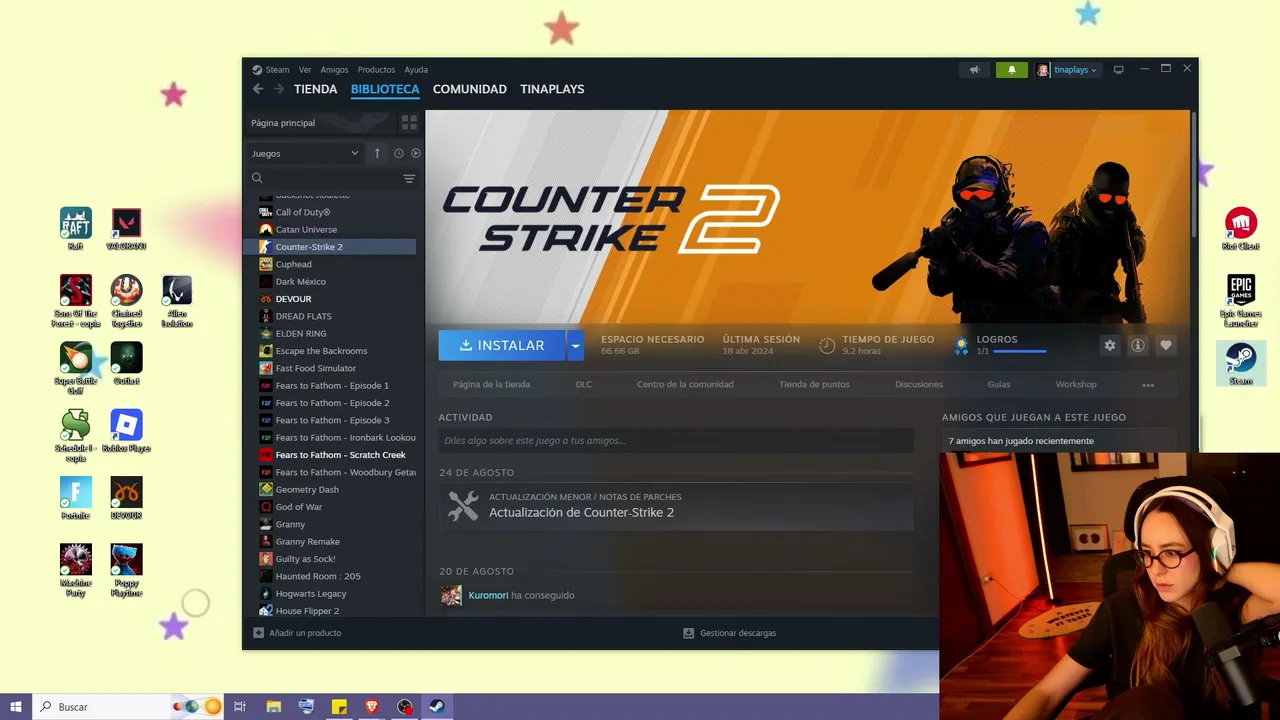Select Geometry Dash in game list
1280x720 pixels.
click(331, 489)
